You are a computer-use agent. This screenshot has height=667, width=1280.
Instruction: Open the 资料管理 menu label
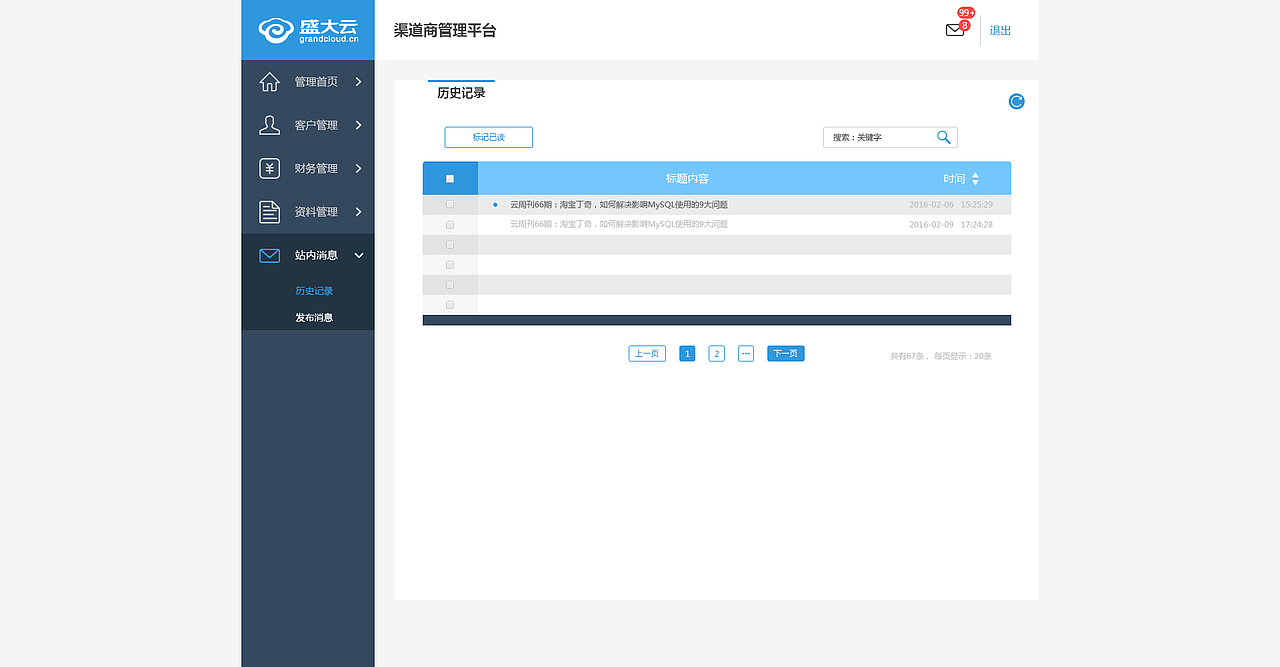click(x=316, y=212)
